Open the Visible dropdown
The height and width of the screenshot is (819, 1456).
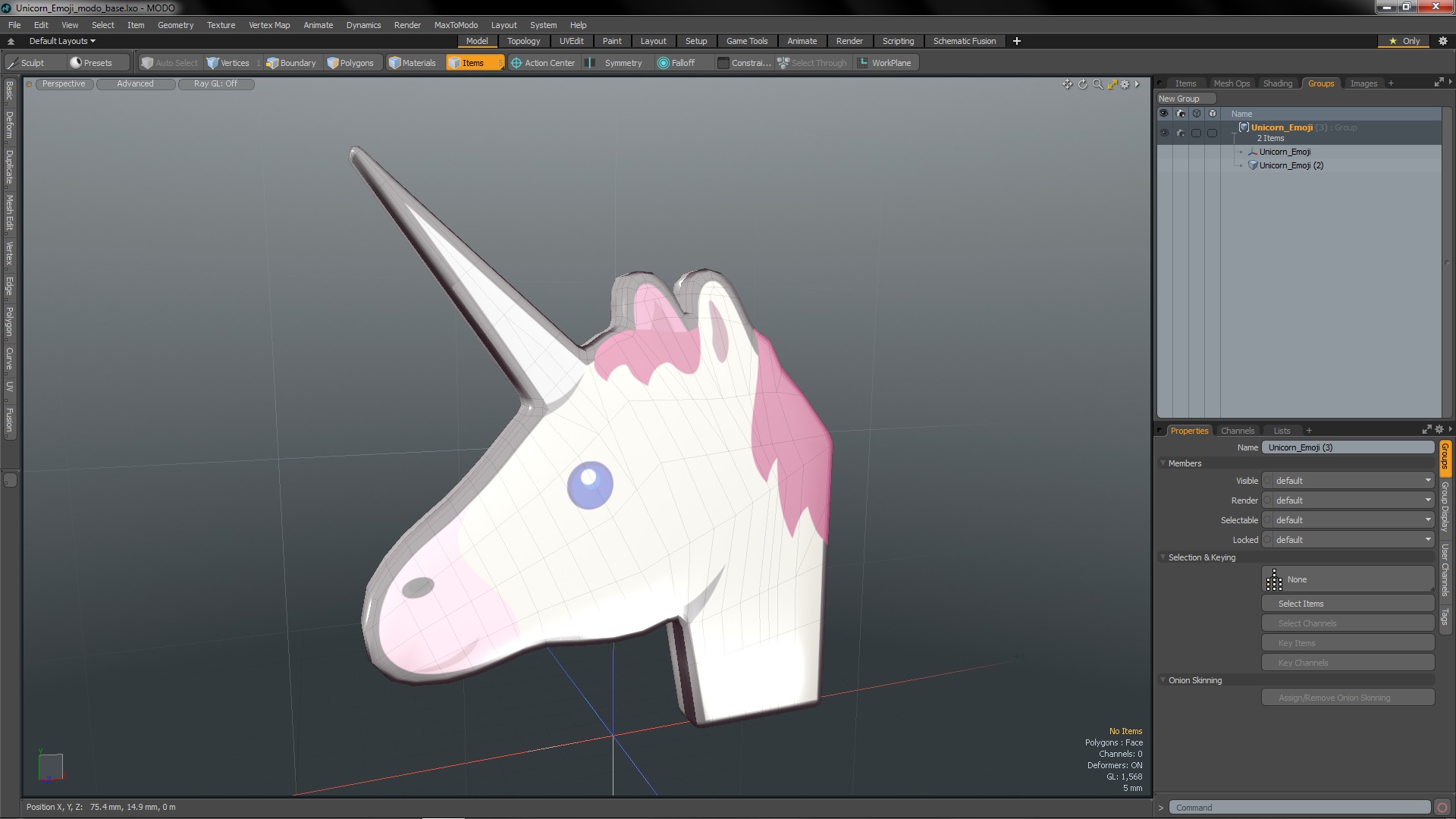(x=1354, y=481)
